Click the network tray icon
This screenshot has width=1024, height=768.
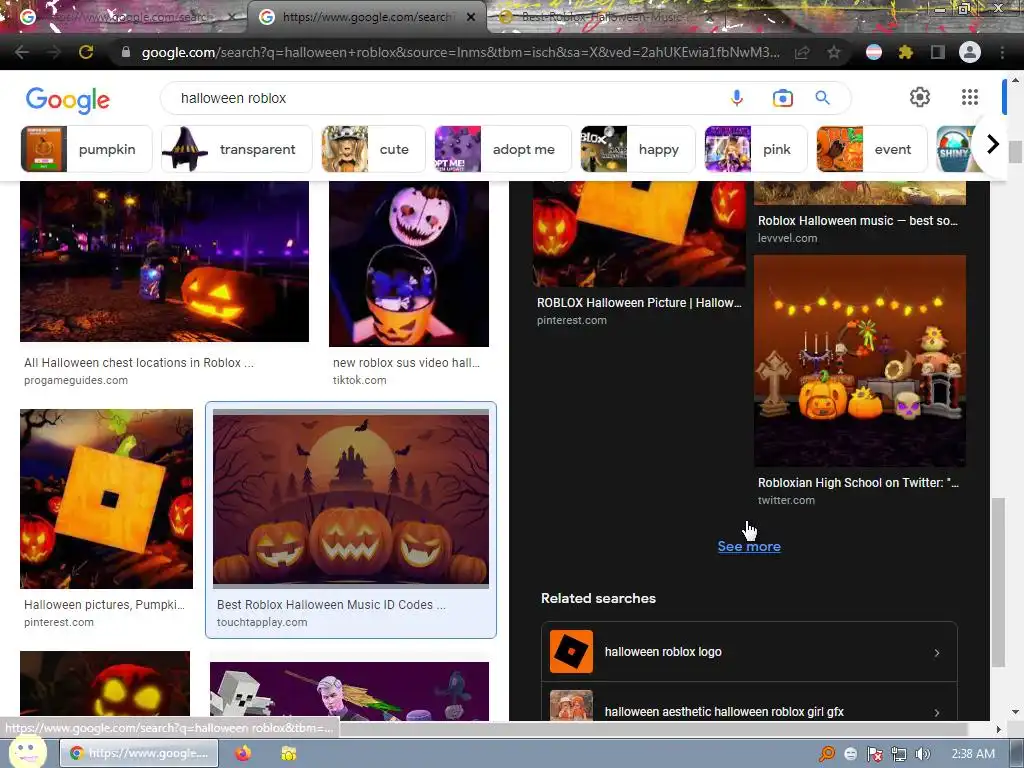(899, 754)
